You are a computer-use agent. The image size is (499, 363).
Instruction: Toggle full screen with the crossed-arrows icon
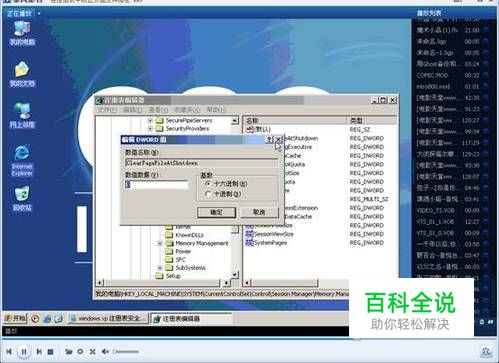(92, 351)
